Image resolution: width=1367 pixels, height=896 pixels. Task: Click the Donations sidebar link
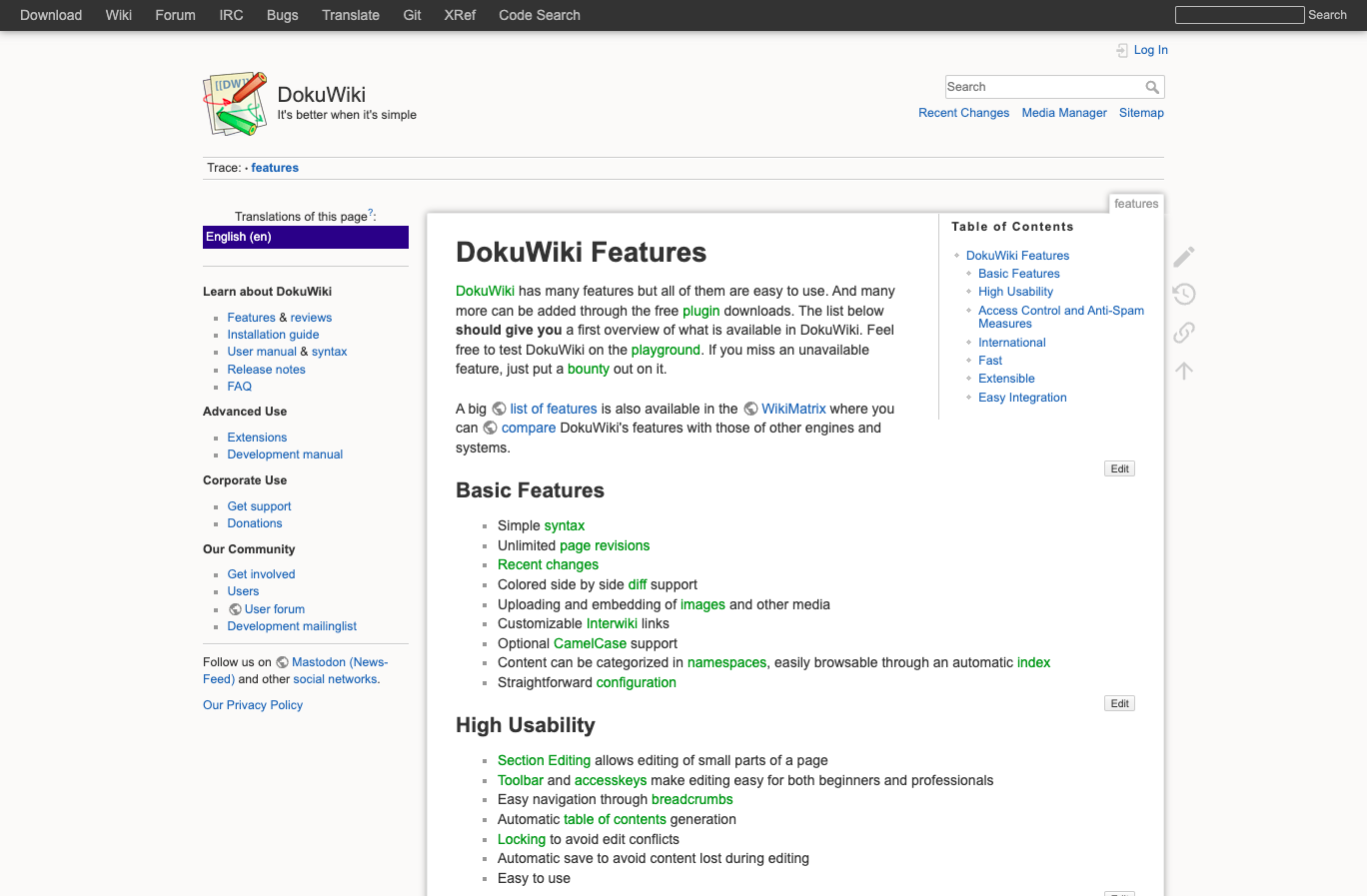[255, 523]
